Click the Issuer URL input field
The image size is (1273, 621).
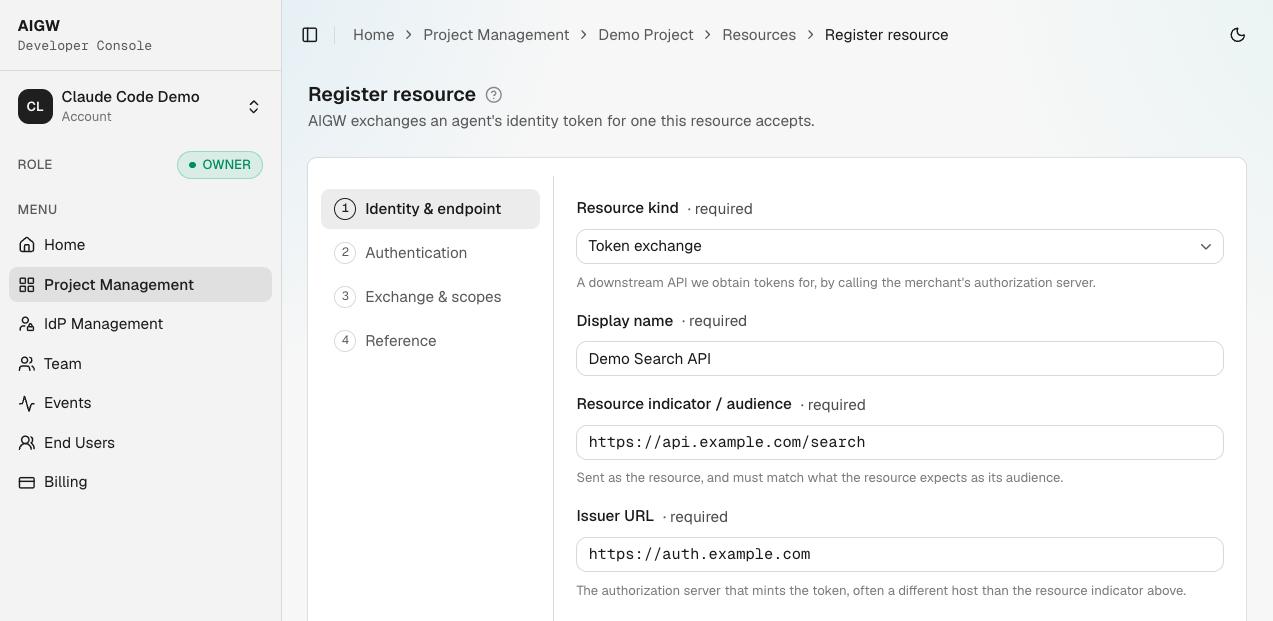pos(900,555)
